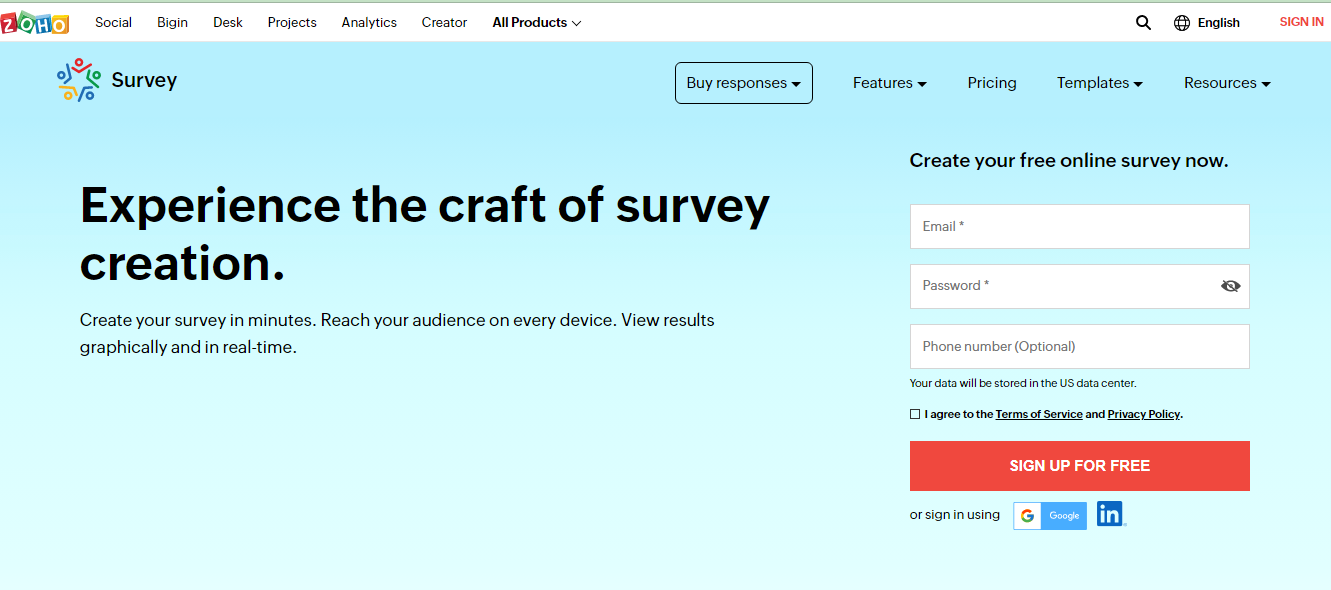Screen dimensions: 1331x590
Task: Click the Survey product name
Action: (144, 80)
